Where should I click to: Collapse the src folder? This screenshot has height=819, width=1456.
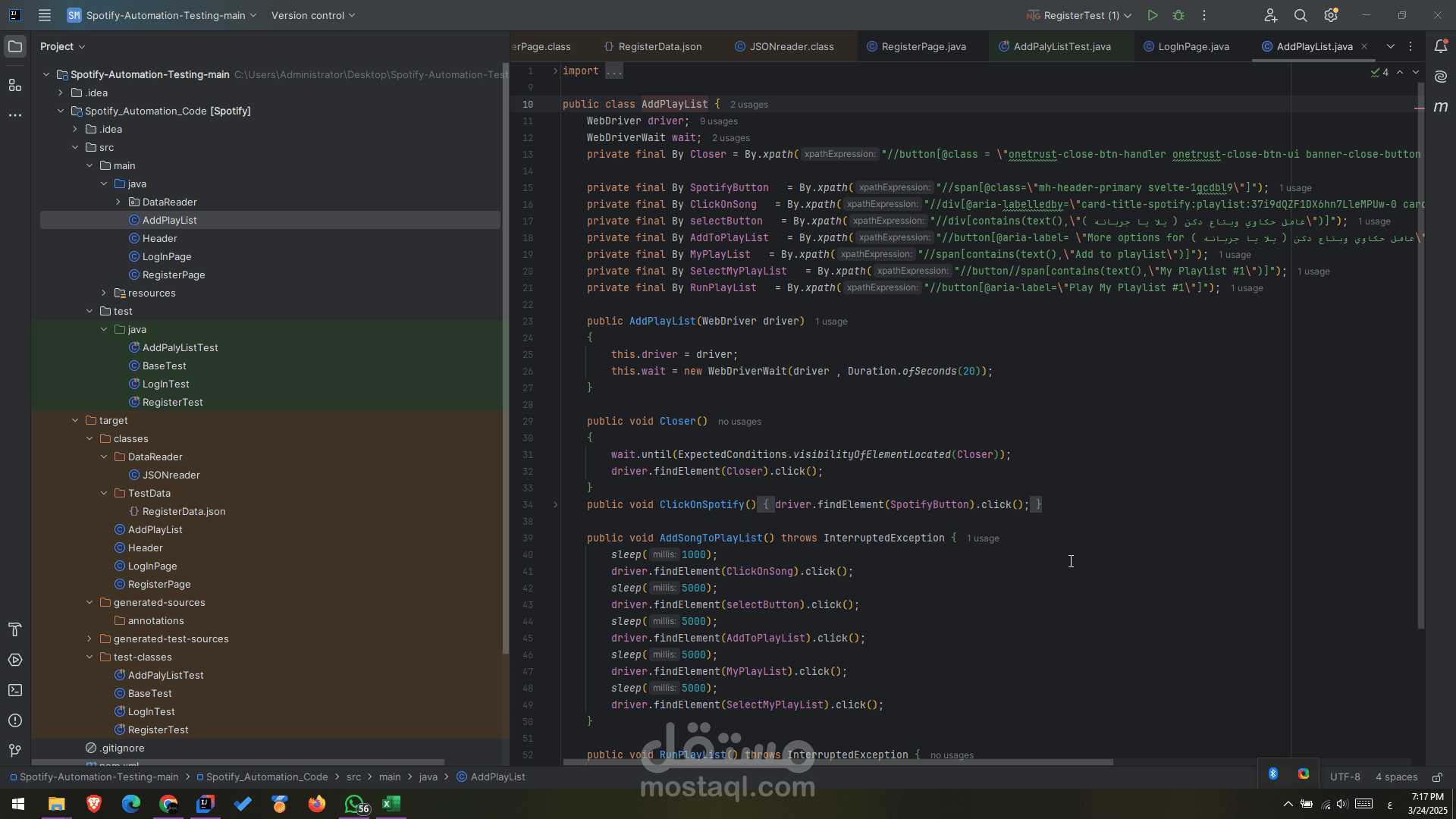pyautogui.click(x=75, y=147)
